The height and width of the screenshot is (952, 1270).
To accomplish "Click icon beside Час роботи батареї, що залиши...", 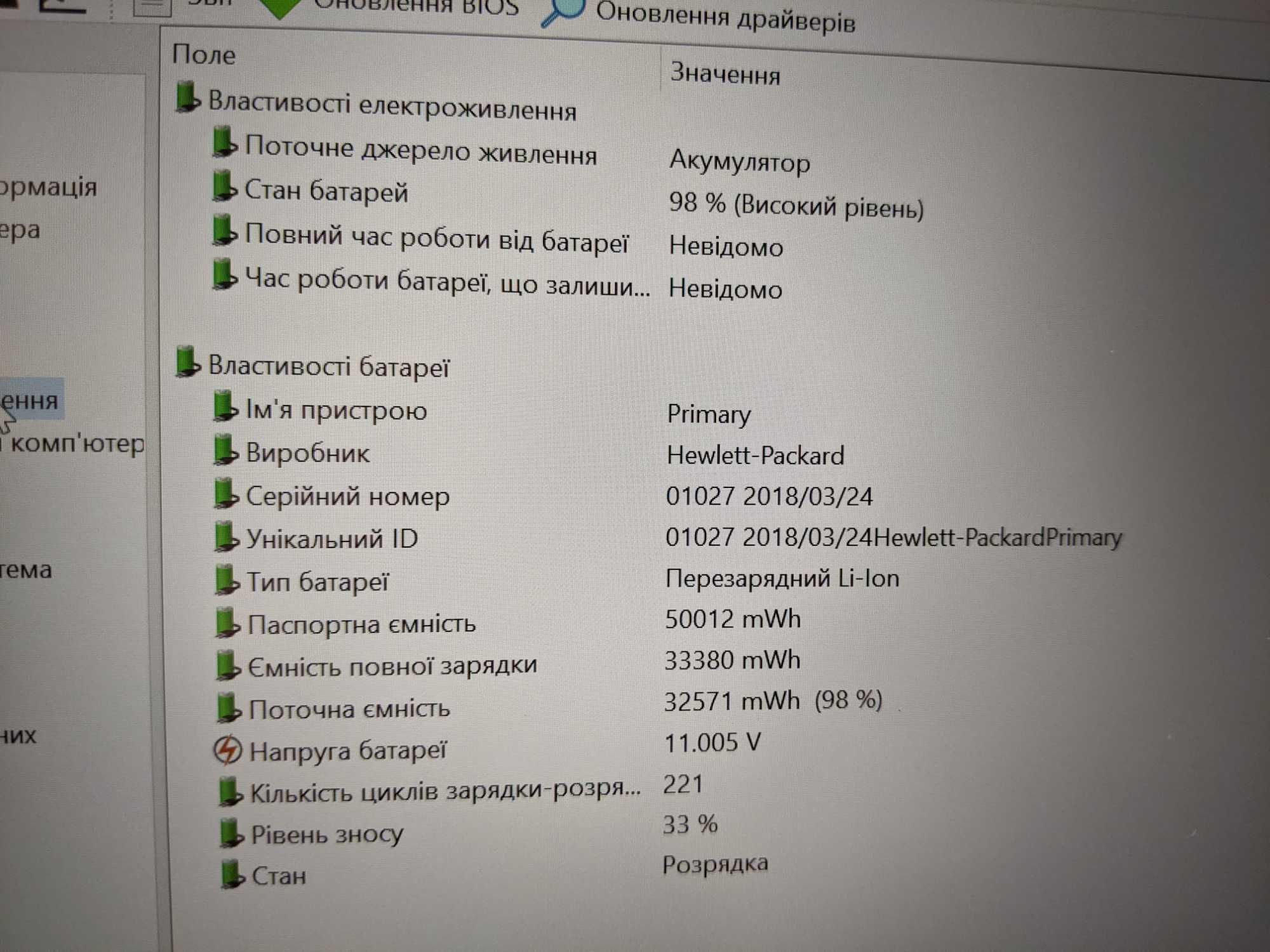I will tap(224, 275).
